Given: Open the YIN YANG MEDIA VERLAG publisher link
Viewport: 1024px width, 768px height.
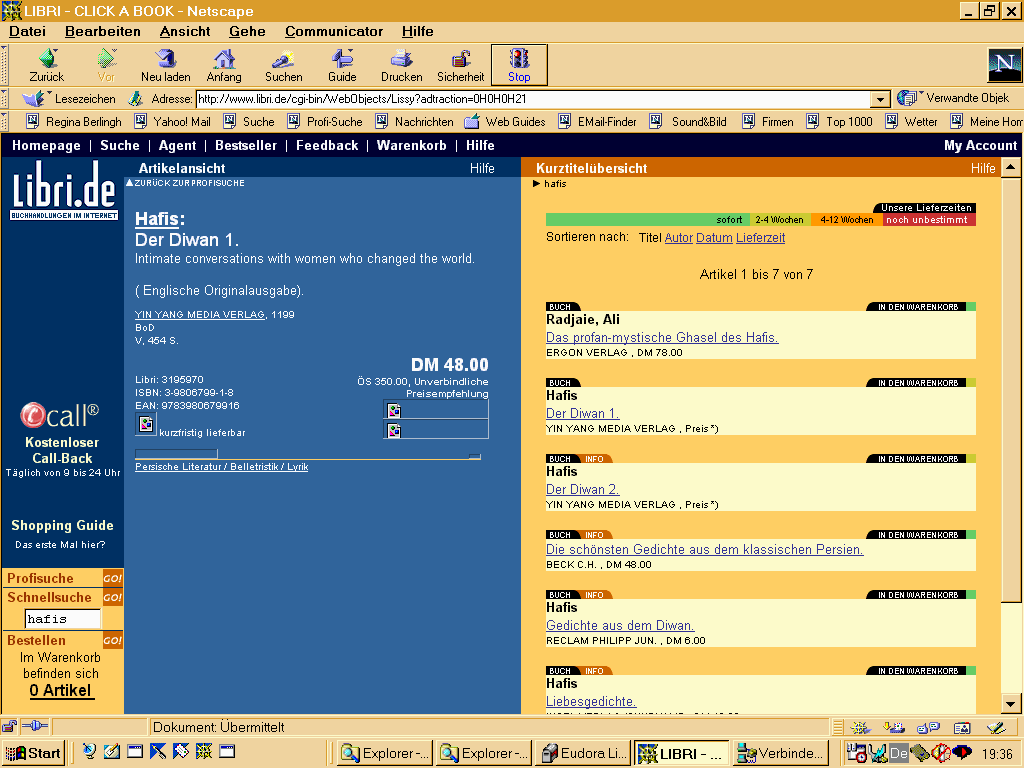Looking at the screenshot, I should click(200, 314).
